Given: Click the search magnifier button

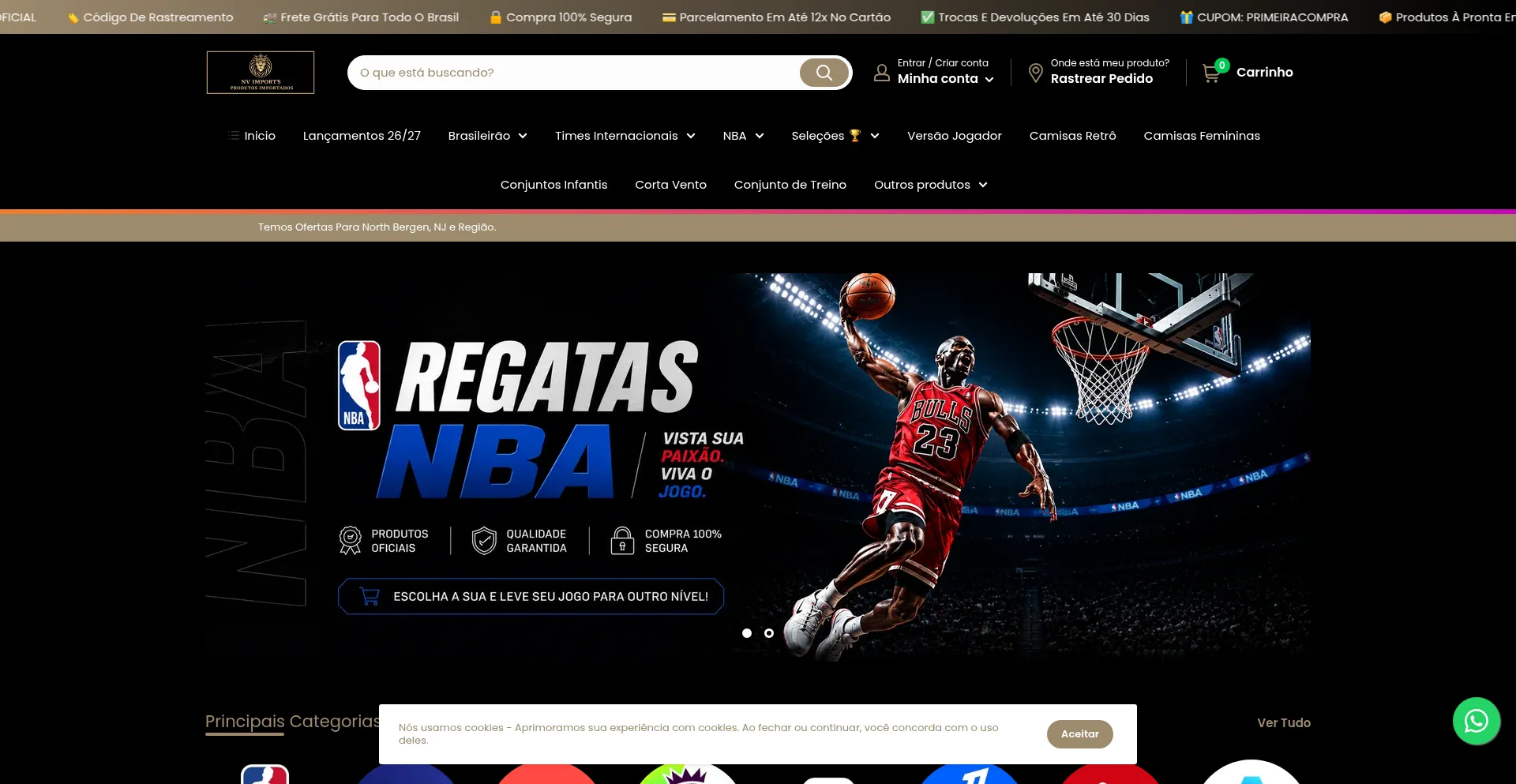Looking at the screenshot, I should point(824,73).
